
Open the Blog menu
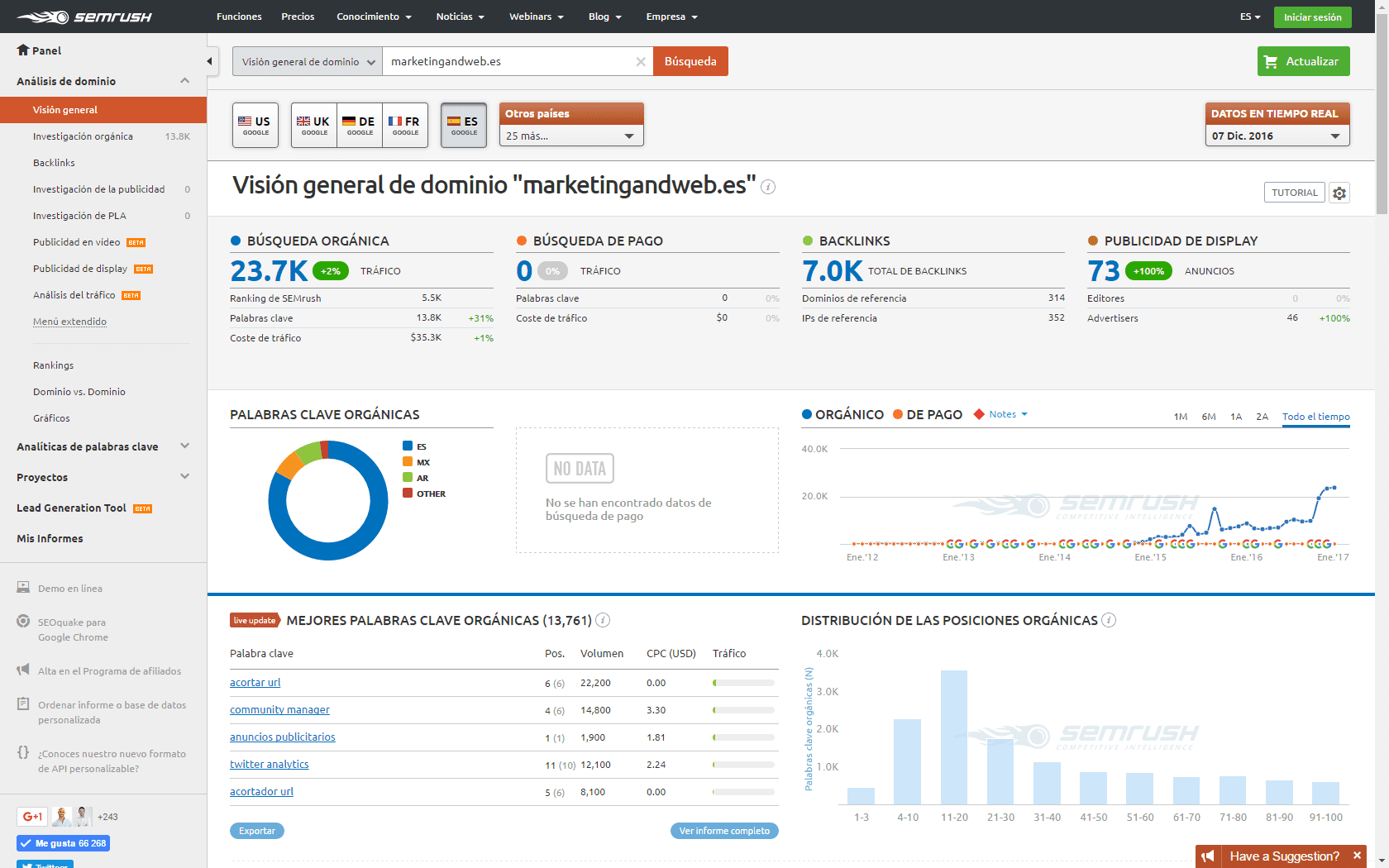coord(604,17)
